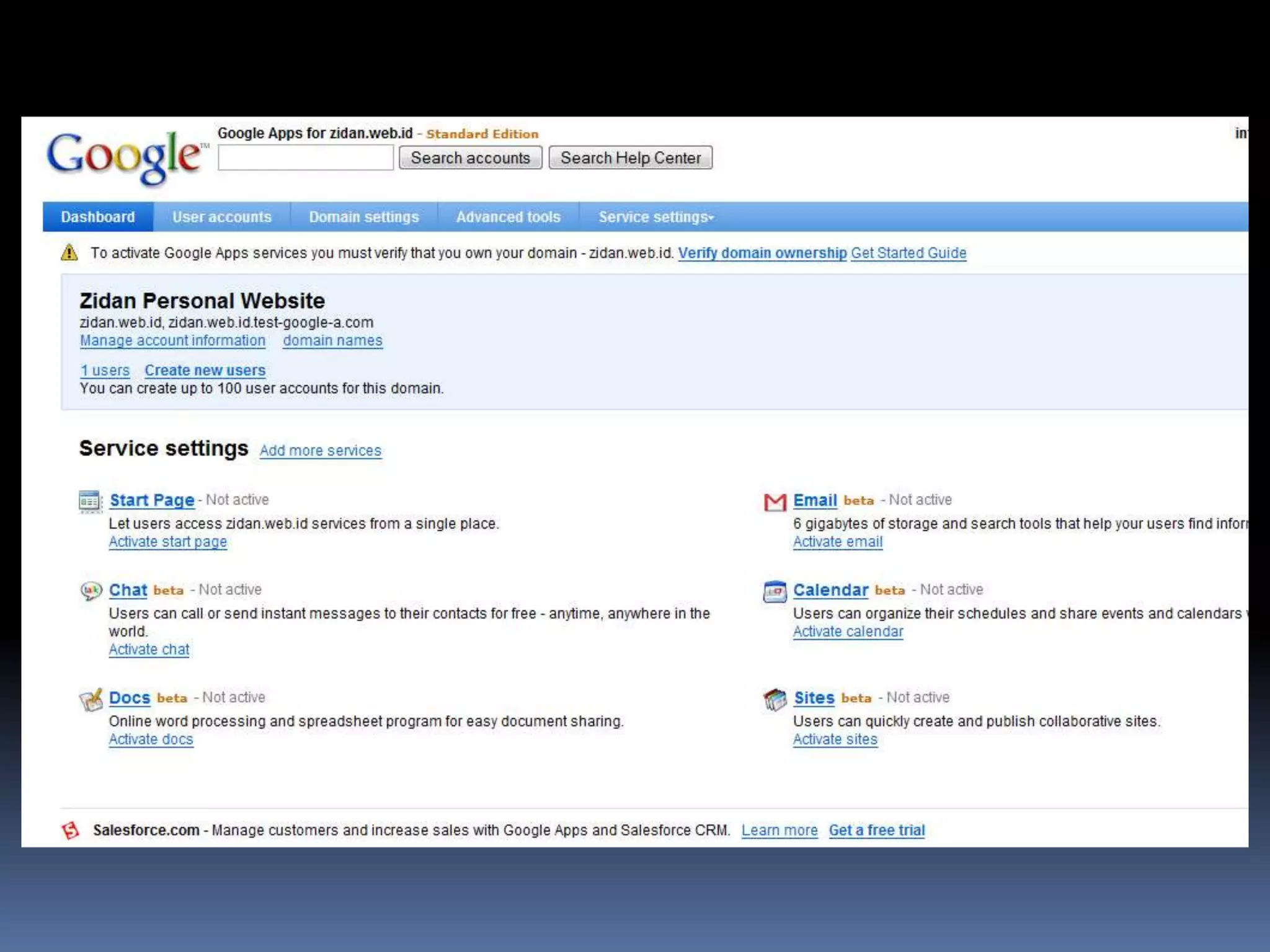Screen dimensions: 1270x952
Task: Click the Search Help Center button
Action: coord(631,157)
